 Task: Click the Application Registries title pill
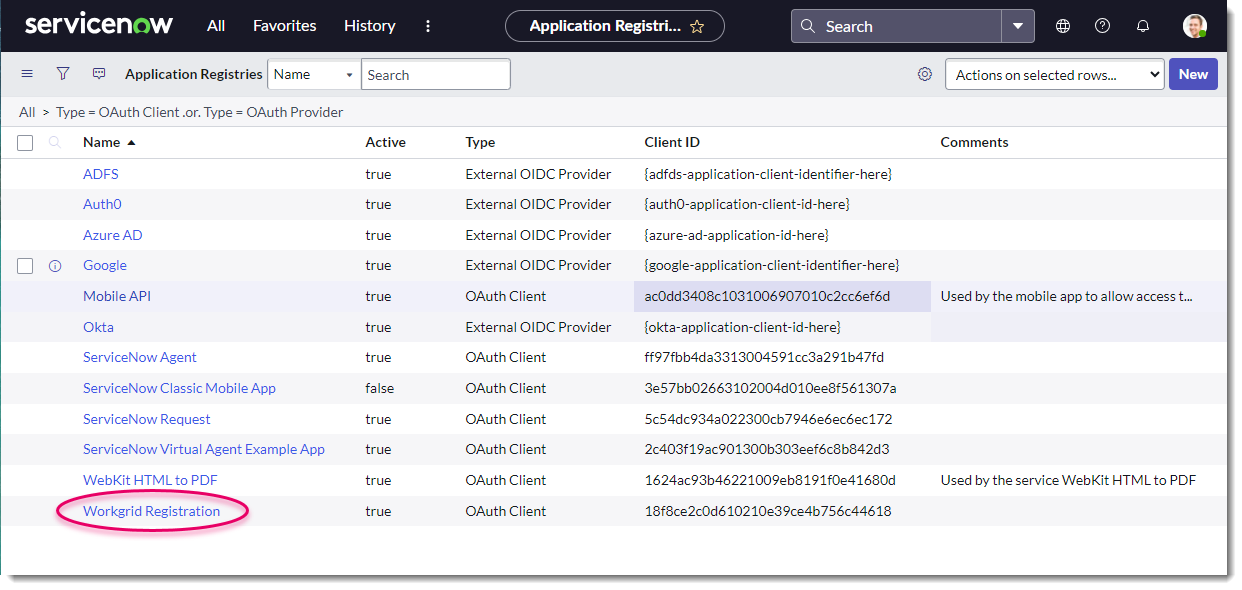click(615, 27)
